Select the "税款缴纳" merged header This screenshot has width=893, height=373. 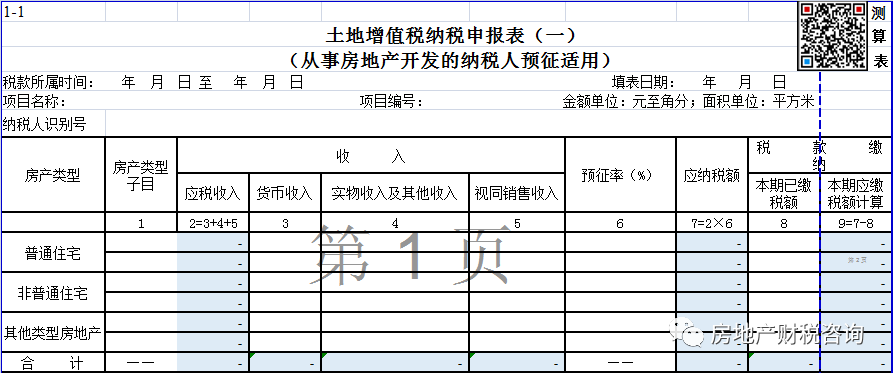click(x=820, y=155)
